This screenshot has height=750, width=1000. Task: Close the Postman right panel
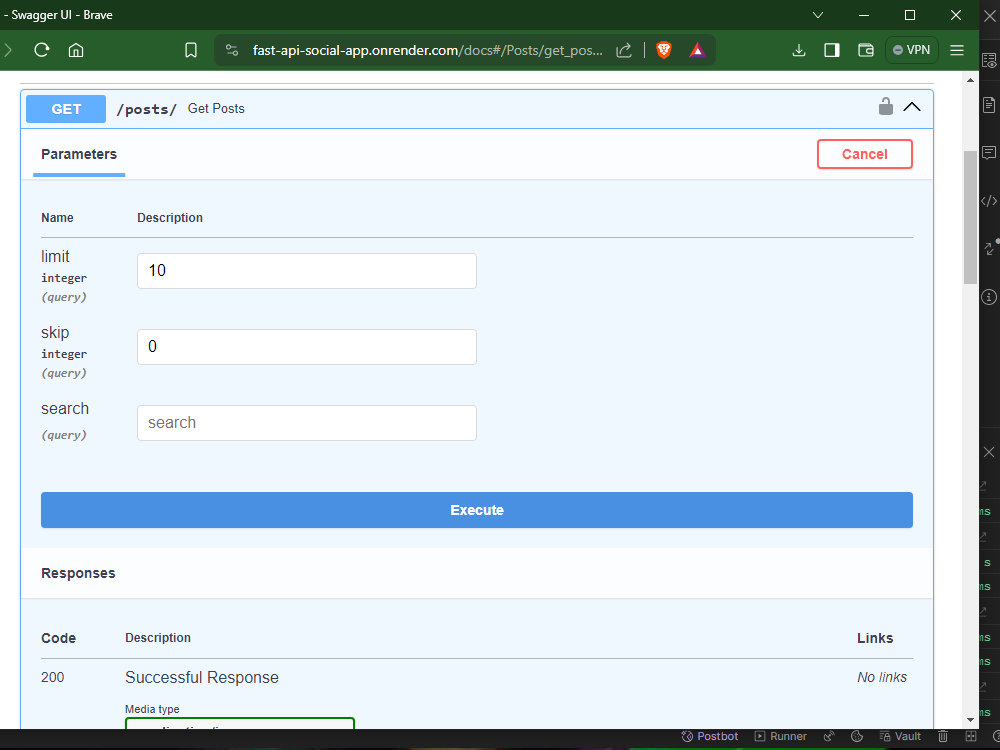[989, 452]
